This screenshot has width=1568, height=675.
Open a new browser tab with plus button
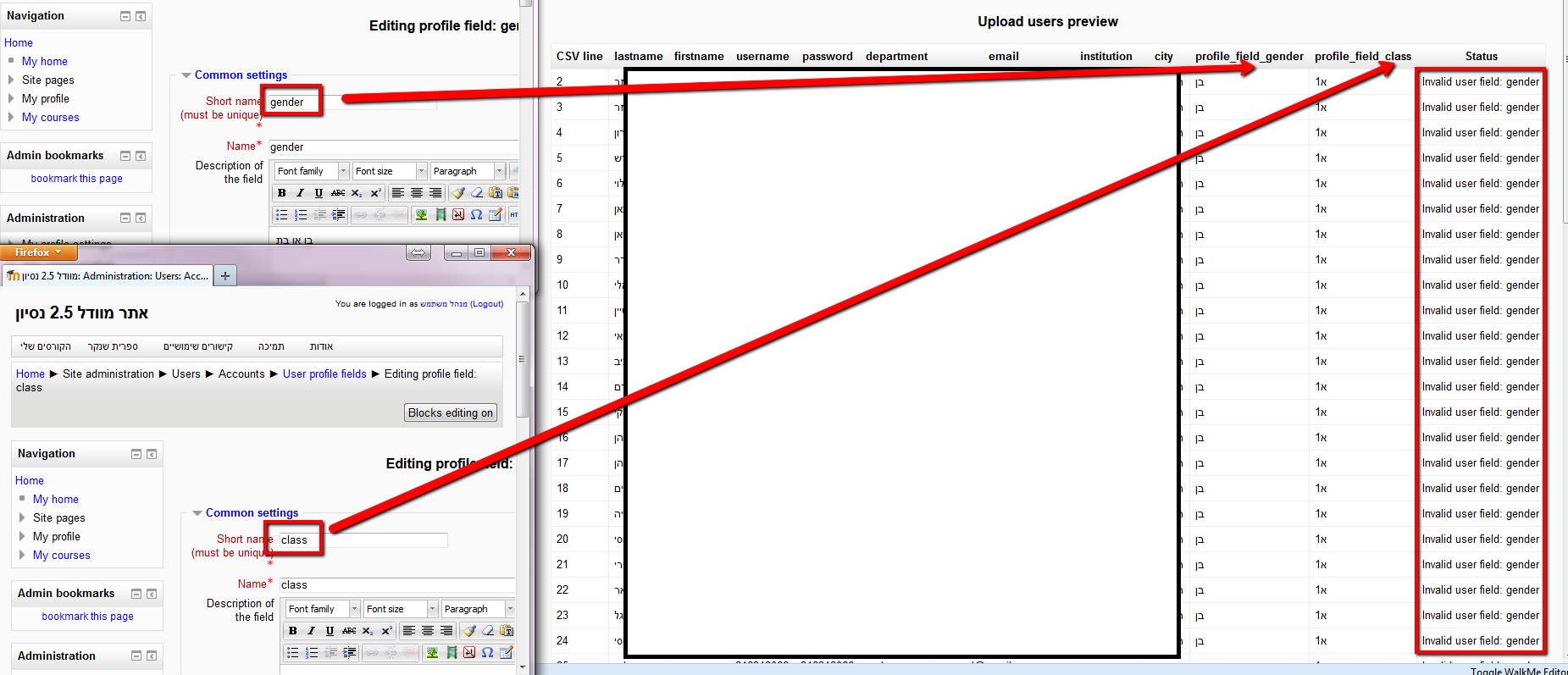[x=225, y=276]
